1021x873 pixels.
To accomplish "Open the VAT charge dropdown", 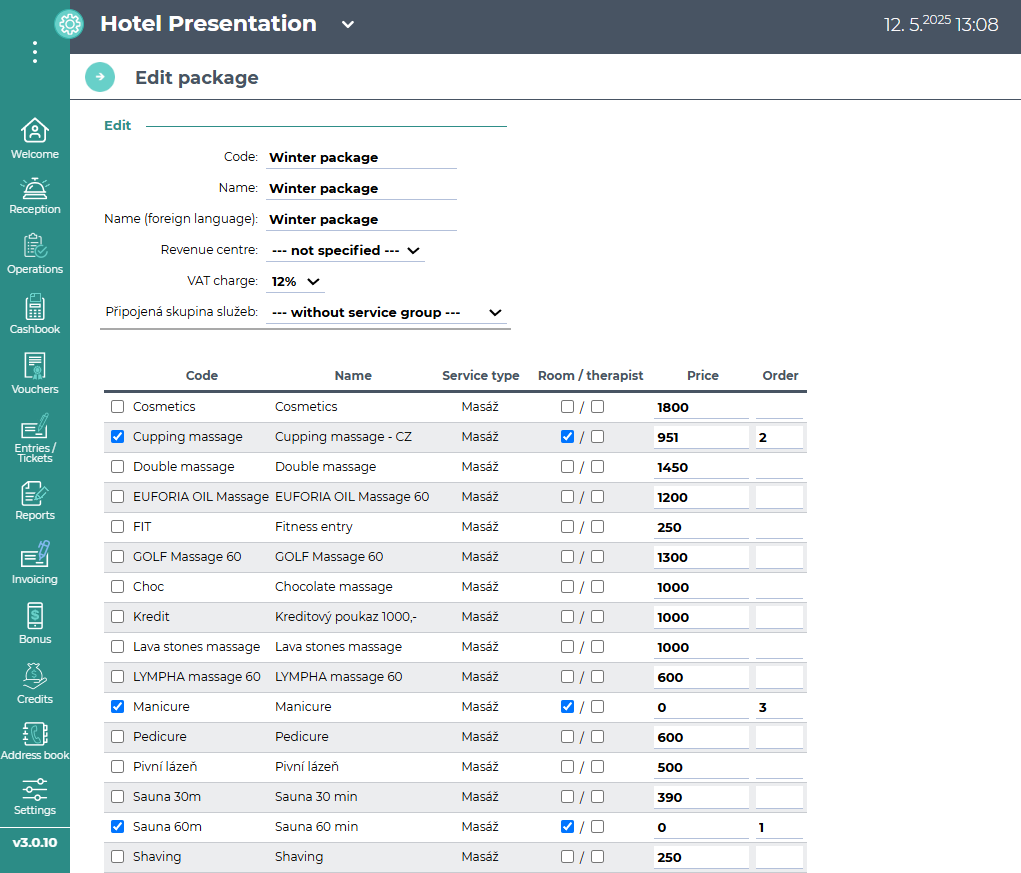I will 296,282.
